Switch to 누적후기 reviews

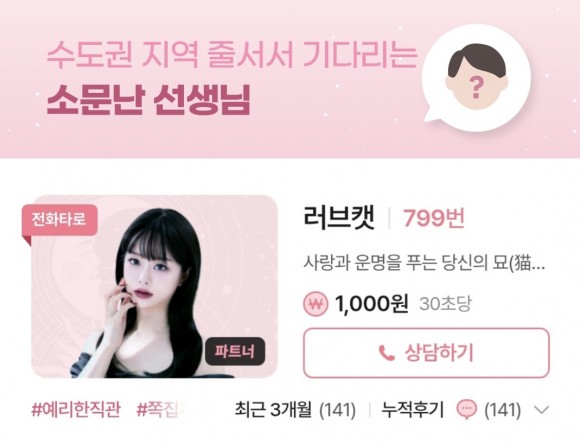tap(412, 410)
